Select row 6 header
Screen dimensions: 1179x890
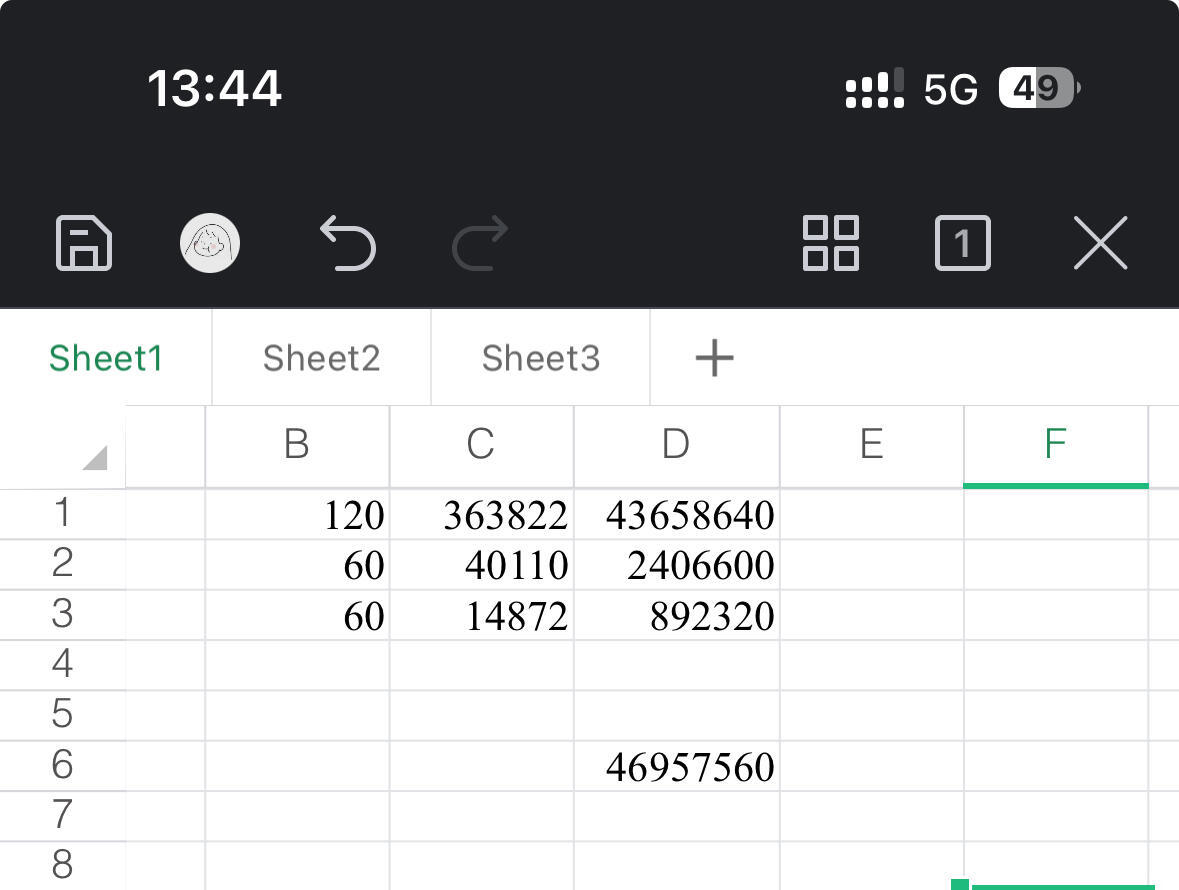[x=62, y=765]
